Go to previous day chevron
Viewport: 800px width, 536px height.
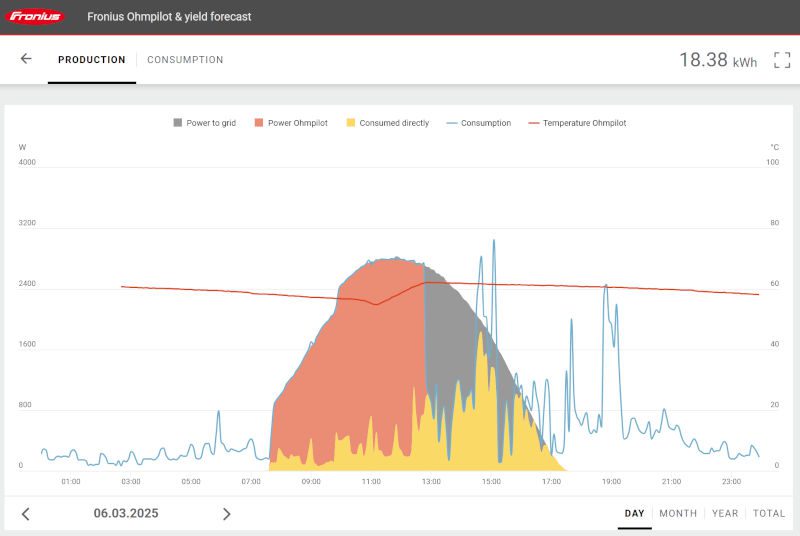[26, 514]
